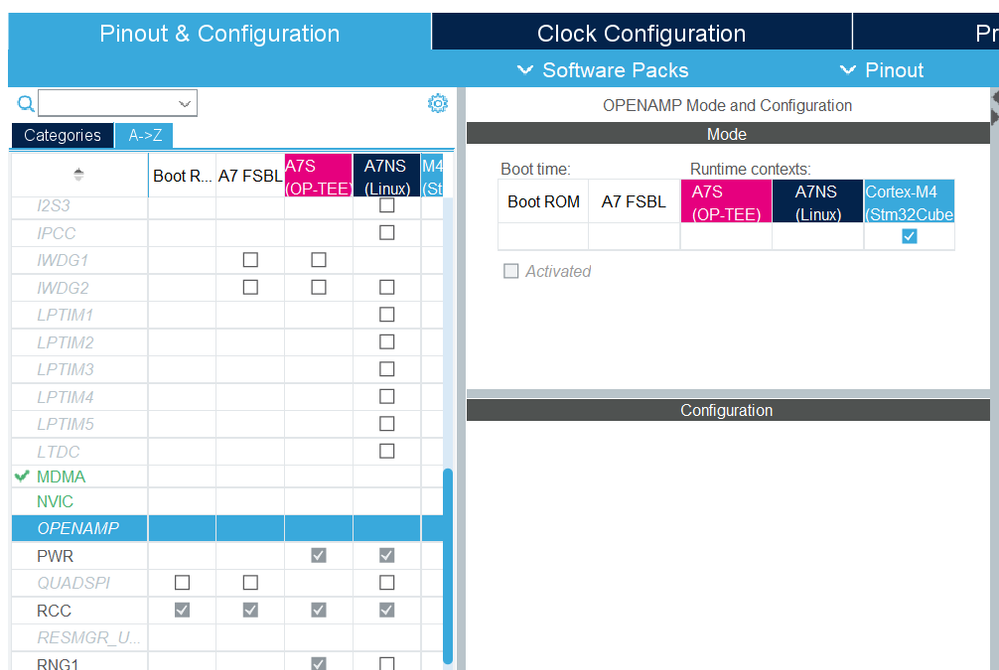Toggle LTDC A7NS (Linux) checkbox
999x670 pixels.
[387, 451]
